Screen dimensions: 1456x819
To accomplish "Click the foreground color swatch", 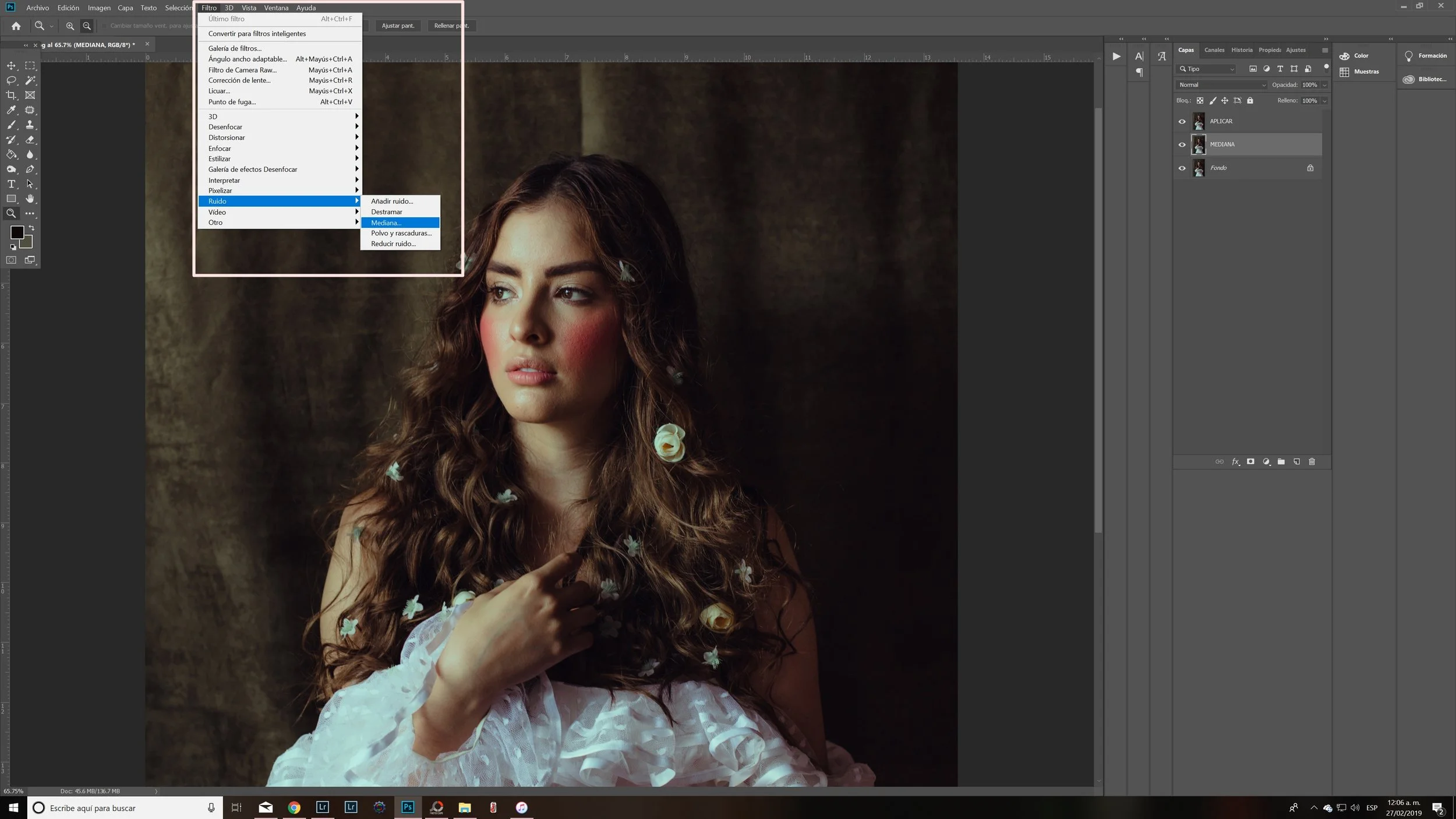I will (16, 232).
